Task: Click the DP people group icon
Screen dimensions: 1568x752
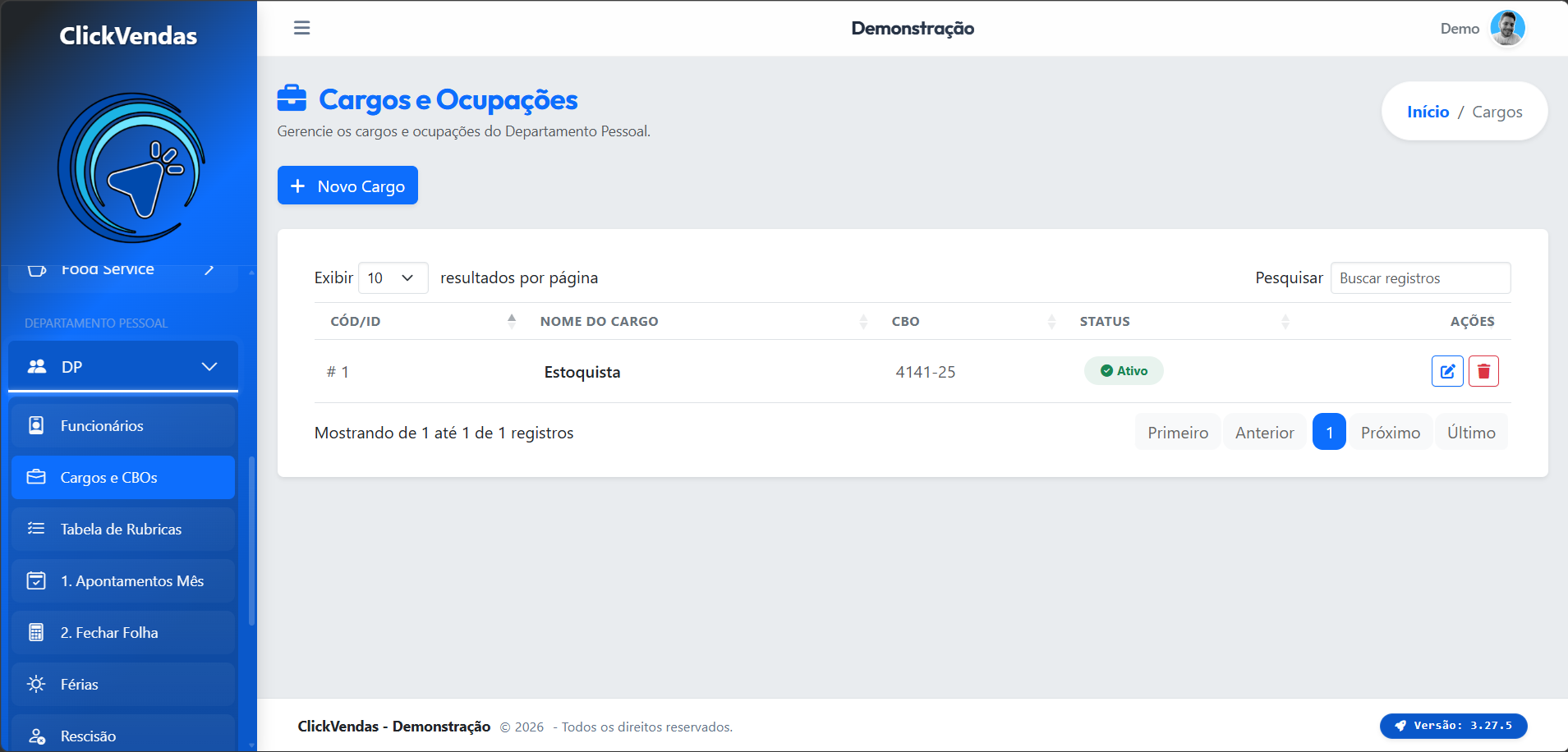Action: pos(37,366)
